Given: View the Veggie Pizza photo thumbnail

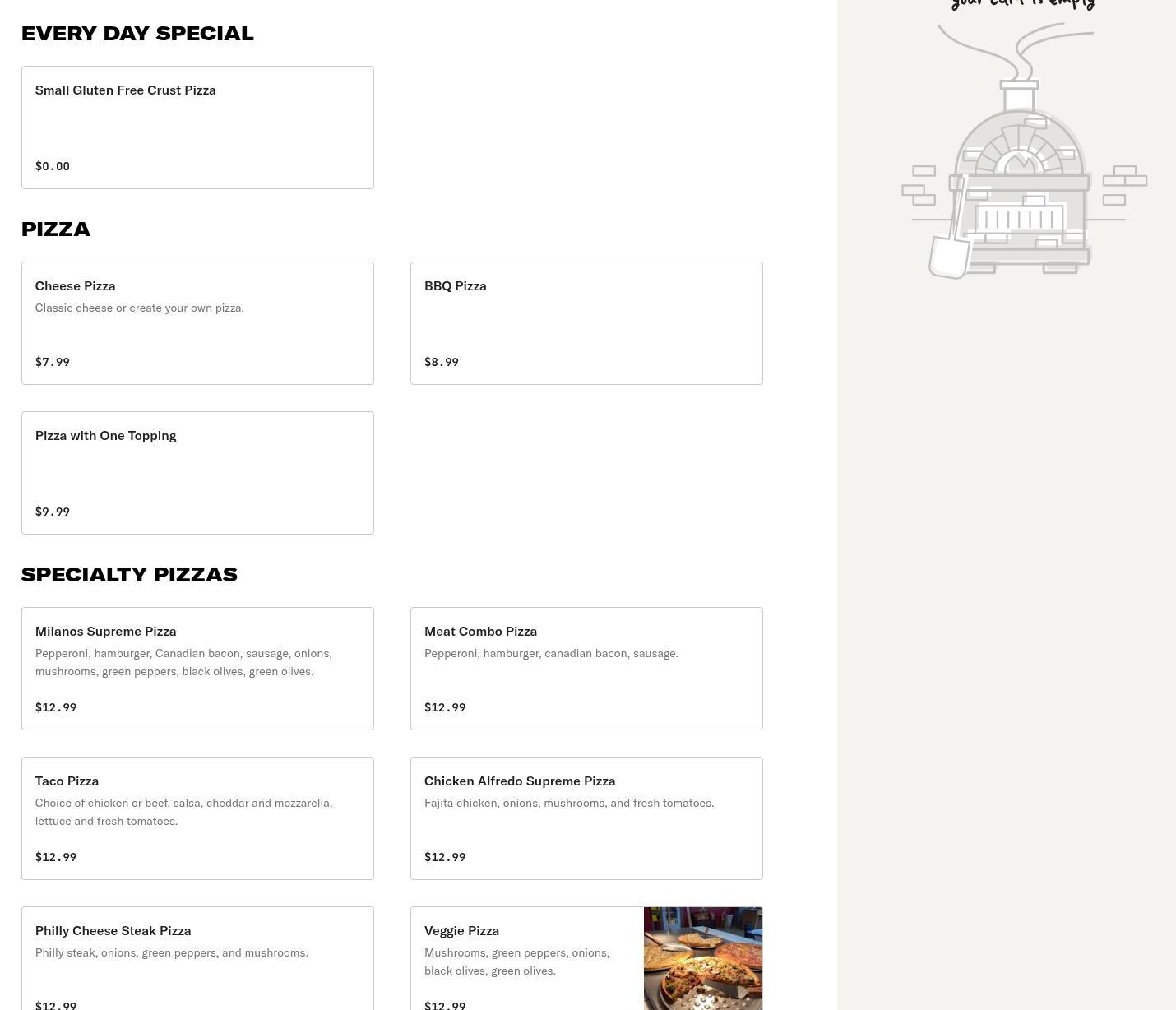Looking at the screenshot, I should [703, 958].
